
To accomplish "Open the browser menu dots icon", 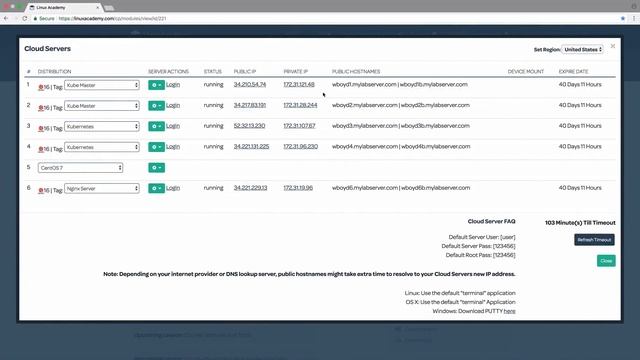I will [634, 18].
